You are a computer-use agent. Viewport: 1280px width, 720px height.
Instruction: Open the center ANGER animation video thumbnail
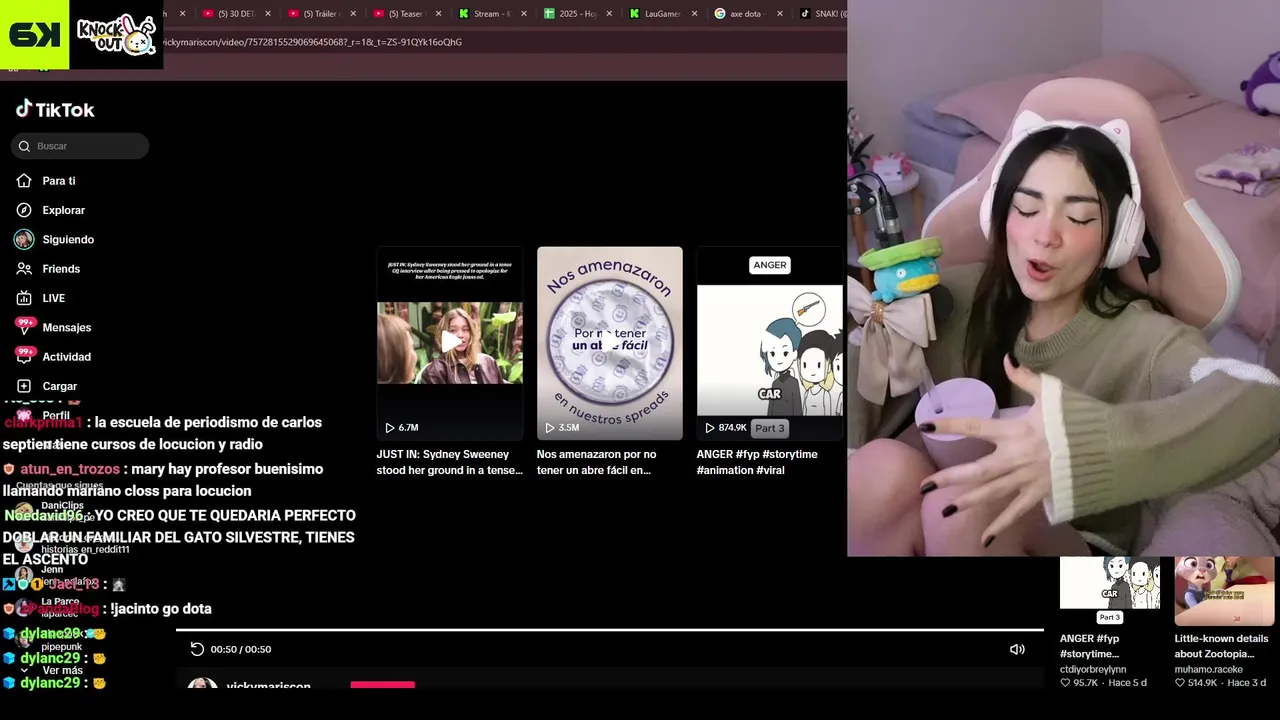tap(769, 343)
